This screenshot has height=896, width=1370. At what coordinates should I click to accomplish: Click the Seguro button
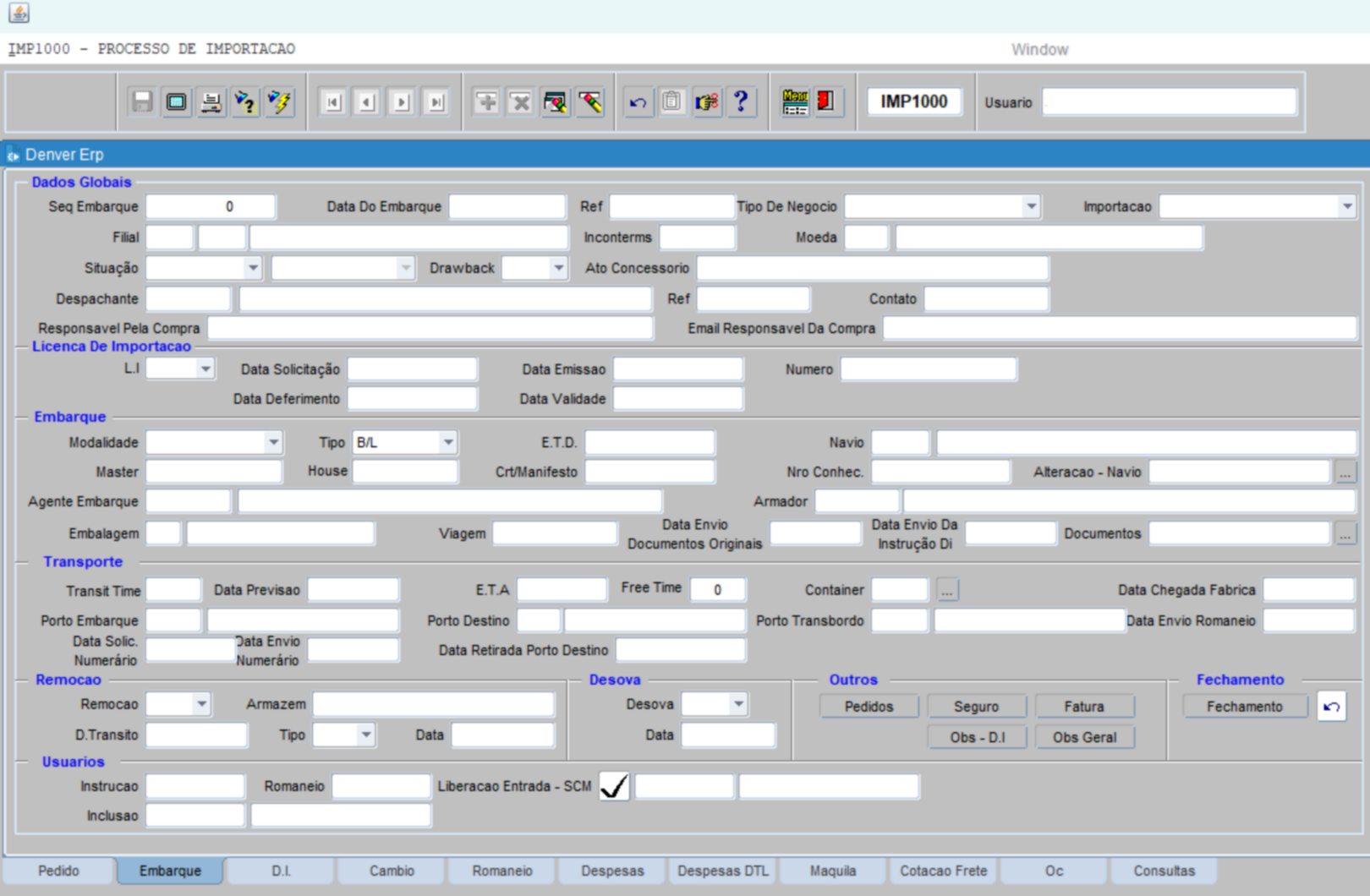click(x=976, y=707)
